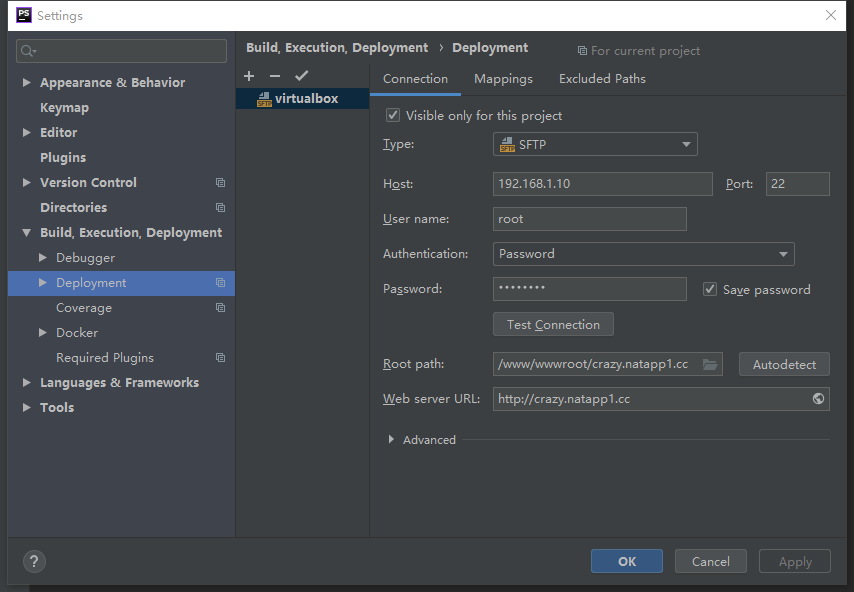854x592 pixels.
Task: Select Keymap in settings tree
Action: pos(64,108)
